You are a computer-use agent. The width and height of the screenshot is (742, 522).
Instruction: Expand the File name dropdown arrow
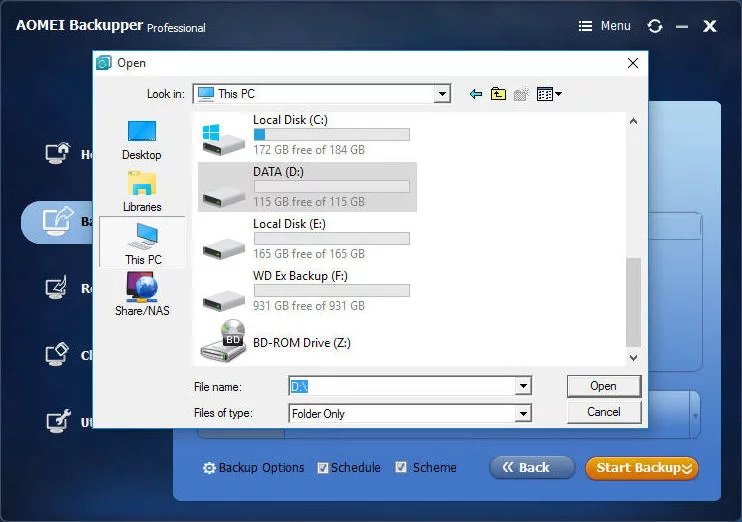coord(523,386)
